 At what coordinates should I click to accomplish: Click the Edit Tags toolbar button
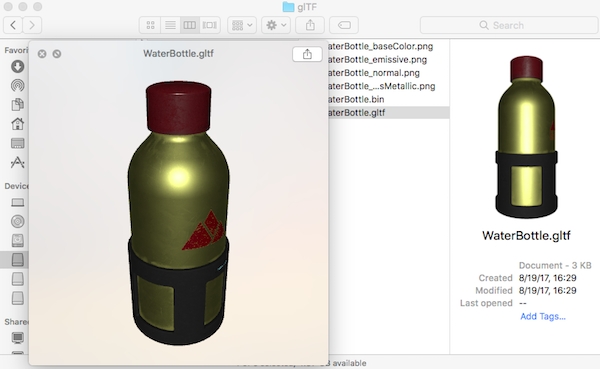tap(344, 25)
